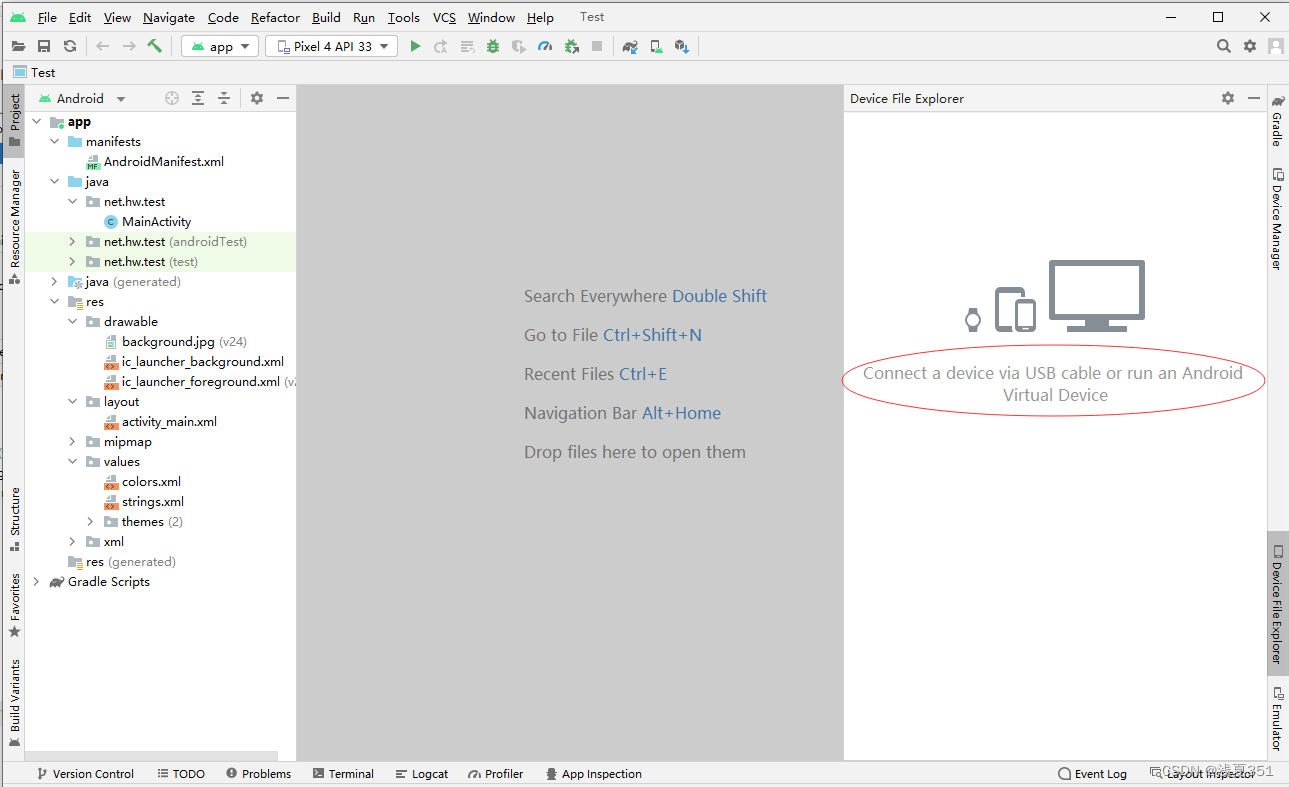Open the Refactor menu
This screenshot has width=1289, height=787.
tap(275, 17)
